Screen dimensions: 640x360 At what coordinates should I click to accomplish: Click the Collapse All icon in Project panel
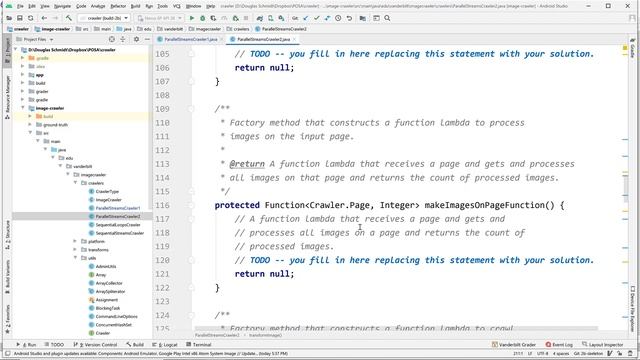point(123,39)
